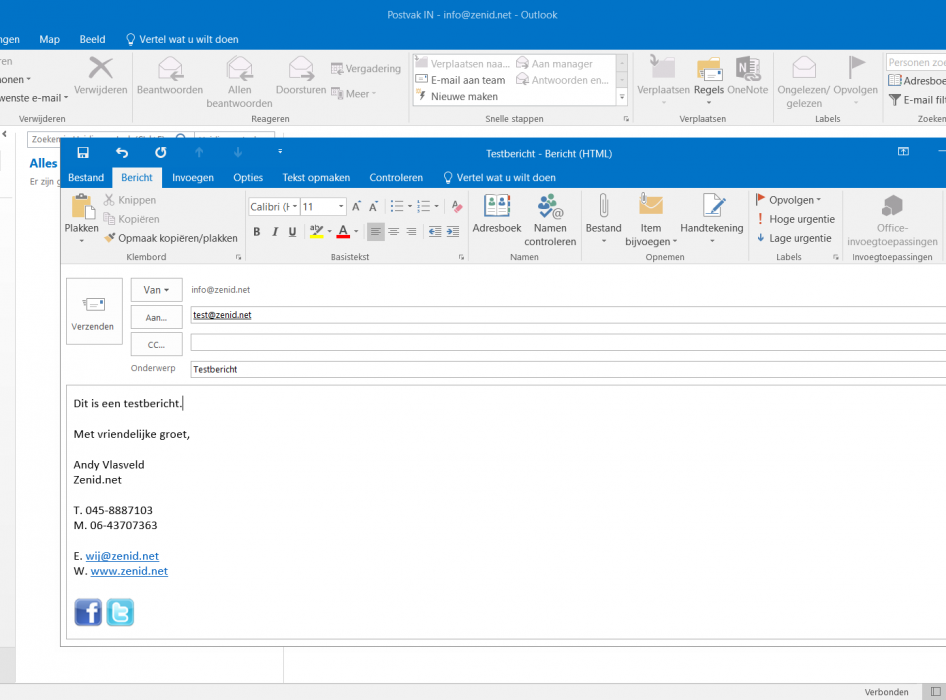The height and width of the screenshot is (700, 946).
Task: Open the highlight color dropdown arrow
Action: pyautogui.click(x=329, y=232)
